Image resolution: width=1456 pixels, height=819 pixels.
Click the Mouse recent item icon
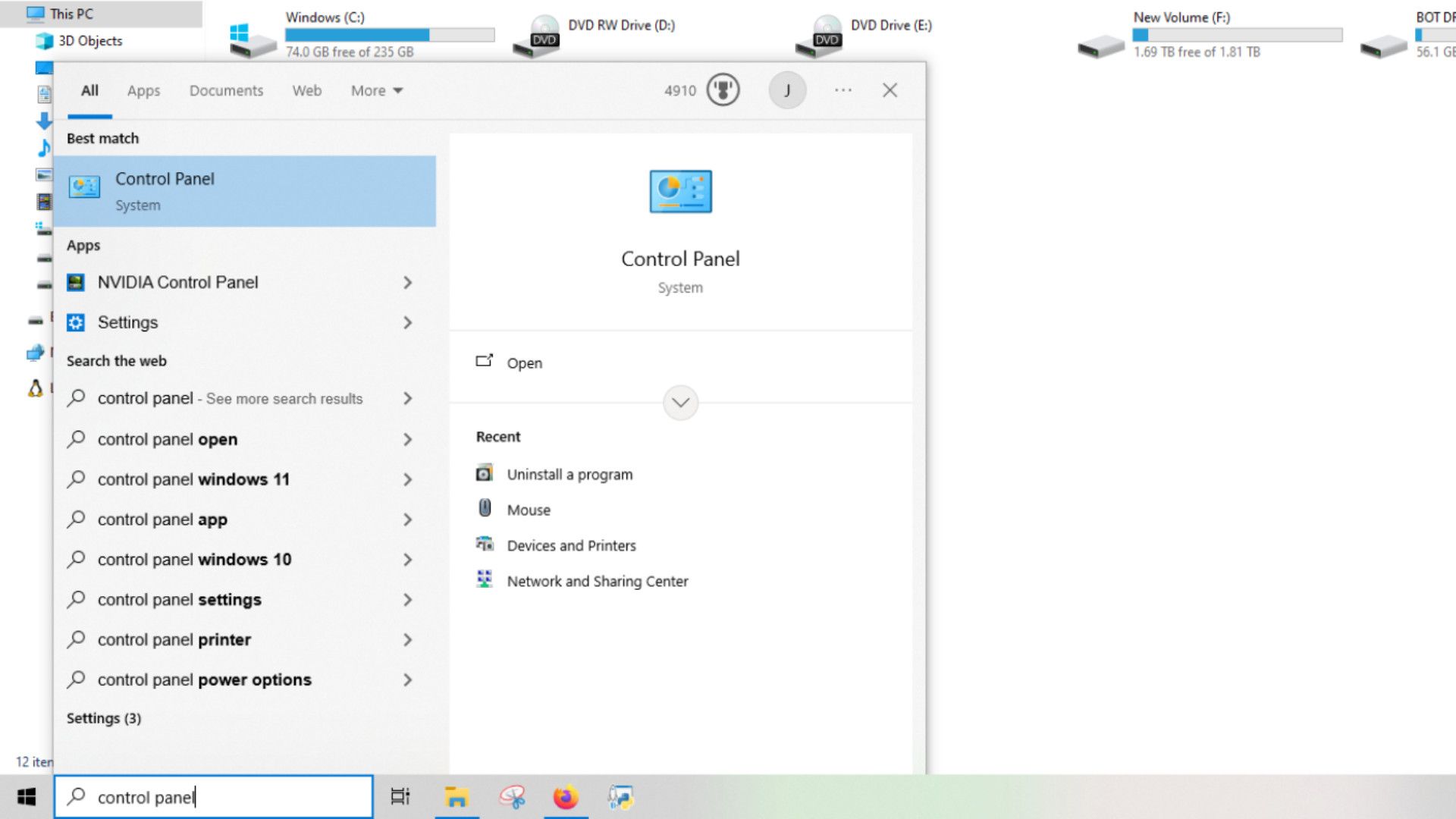coord(485,508)
